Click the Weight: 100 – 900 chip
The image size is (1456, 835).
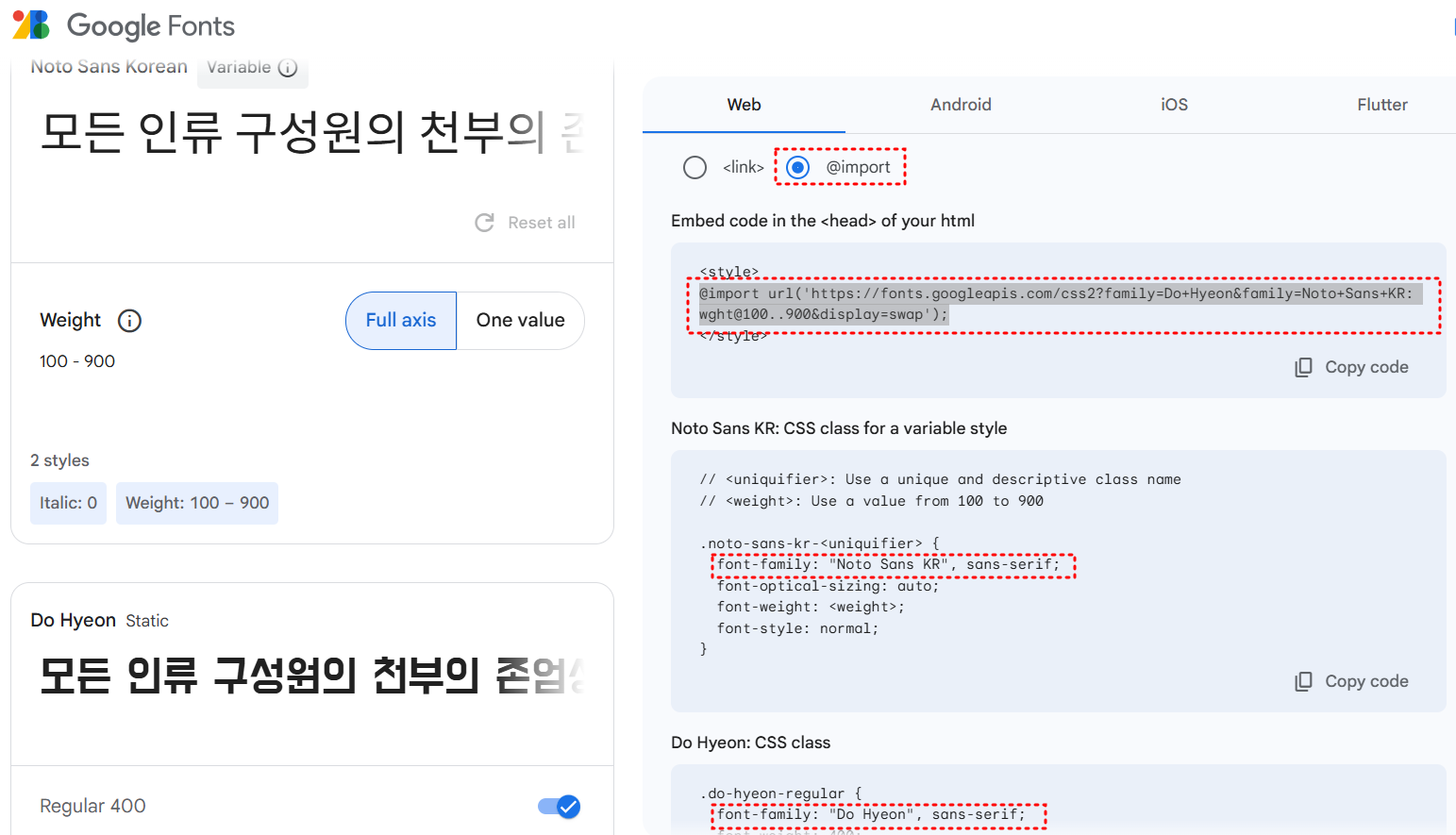click(x=197, y=503)
